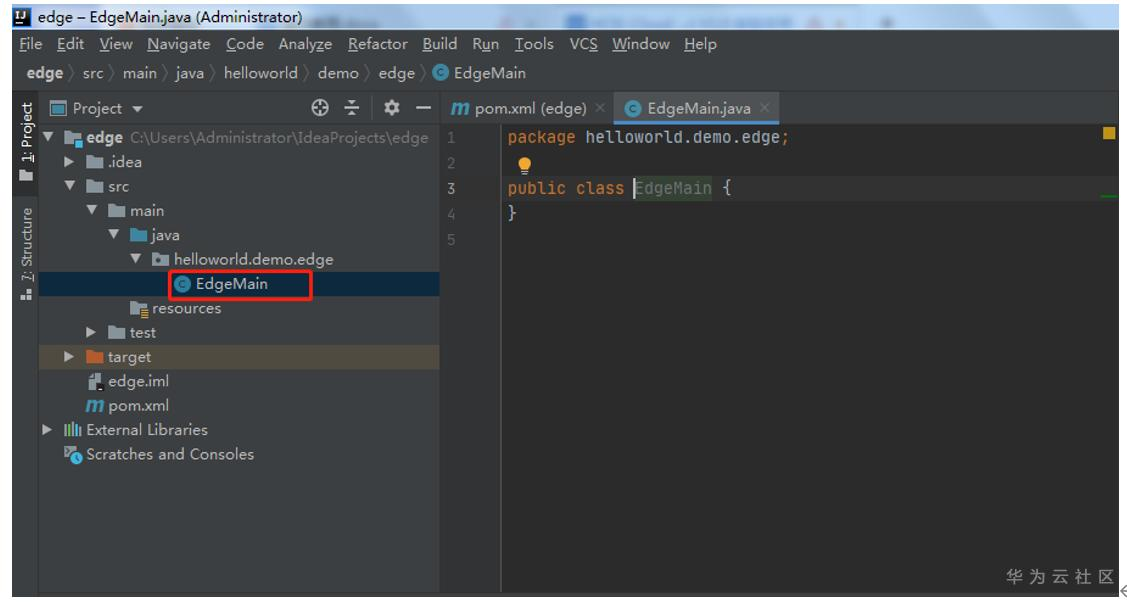
Task: Open the File menu
Action: (31, 45)
